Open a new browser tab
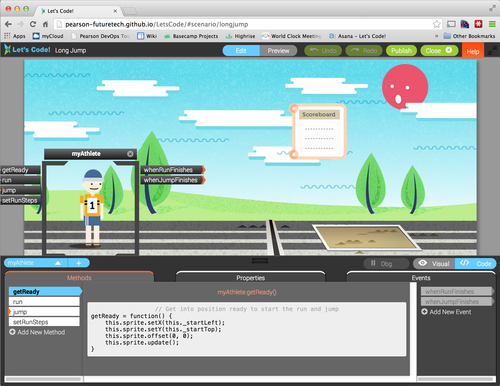This screenshot has width=500, height=386. click(x=130, y=11)
